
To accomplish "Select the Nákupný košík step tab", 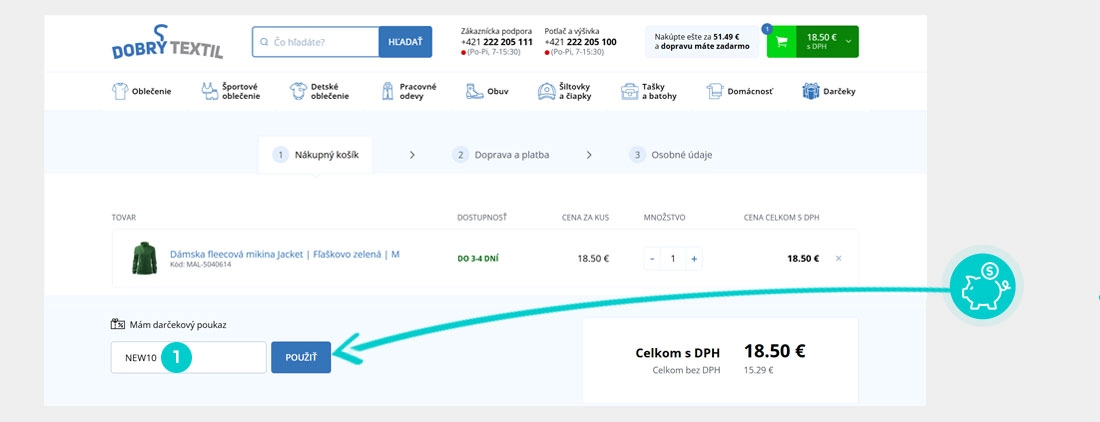I will click(x=315, y=155).
